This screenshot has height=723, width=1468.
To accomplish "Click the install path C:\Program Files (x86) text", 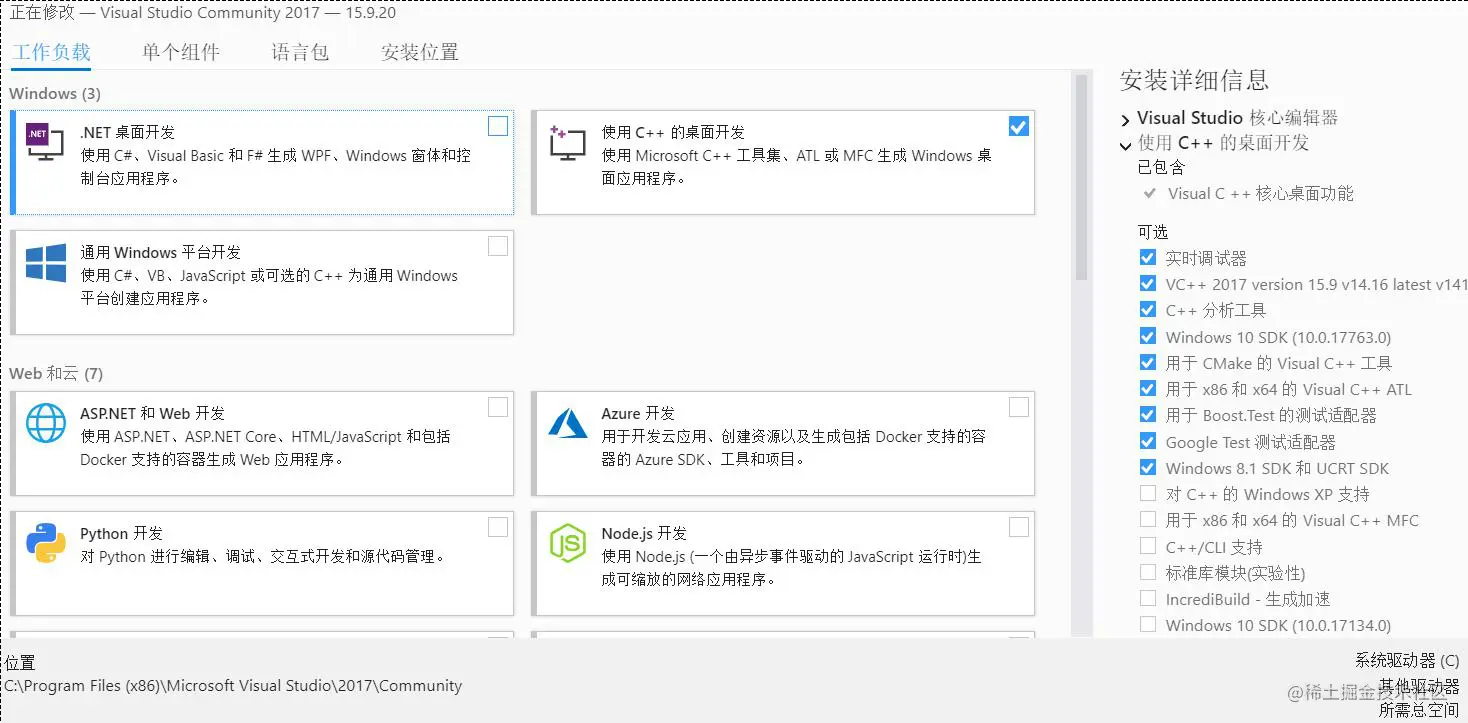I will coord(233,686).
